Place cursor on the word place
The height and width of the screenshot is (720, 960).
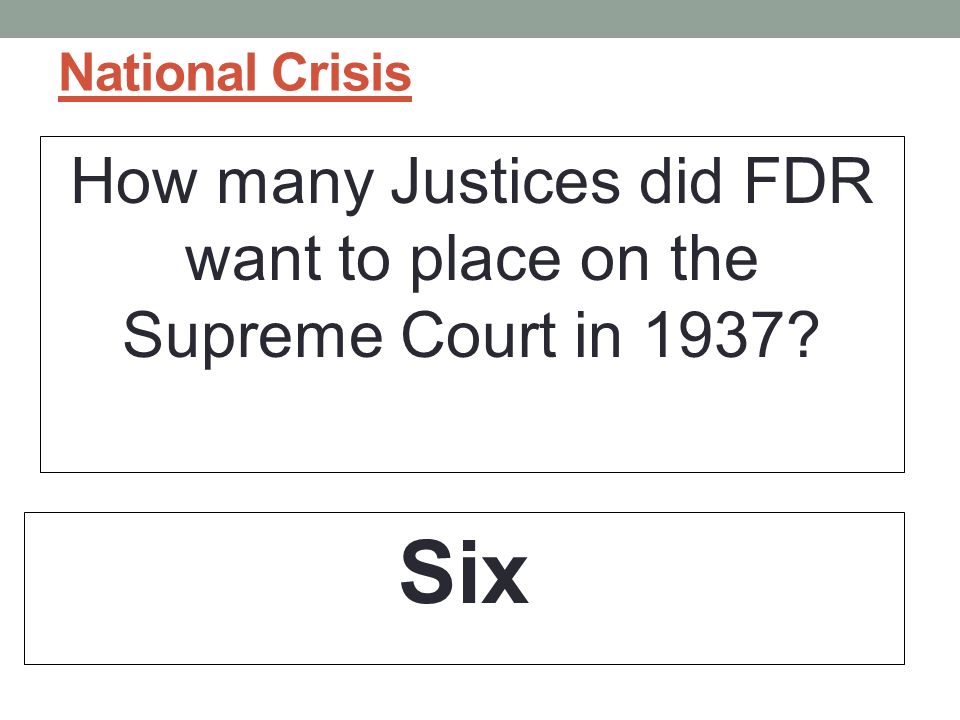coord(486,261)
